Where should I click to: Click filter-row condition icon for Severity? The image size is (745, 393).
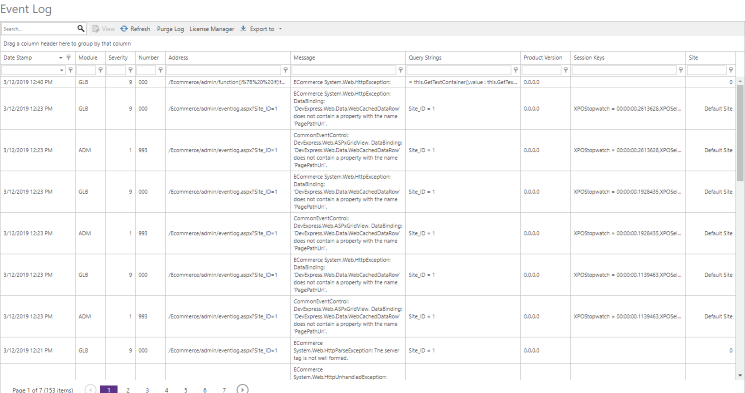tap(130, 70)
